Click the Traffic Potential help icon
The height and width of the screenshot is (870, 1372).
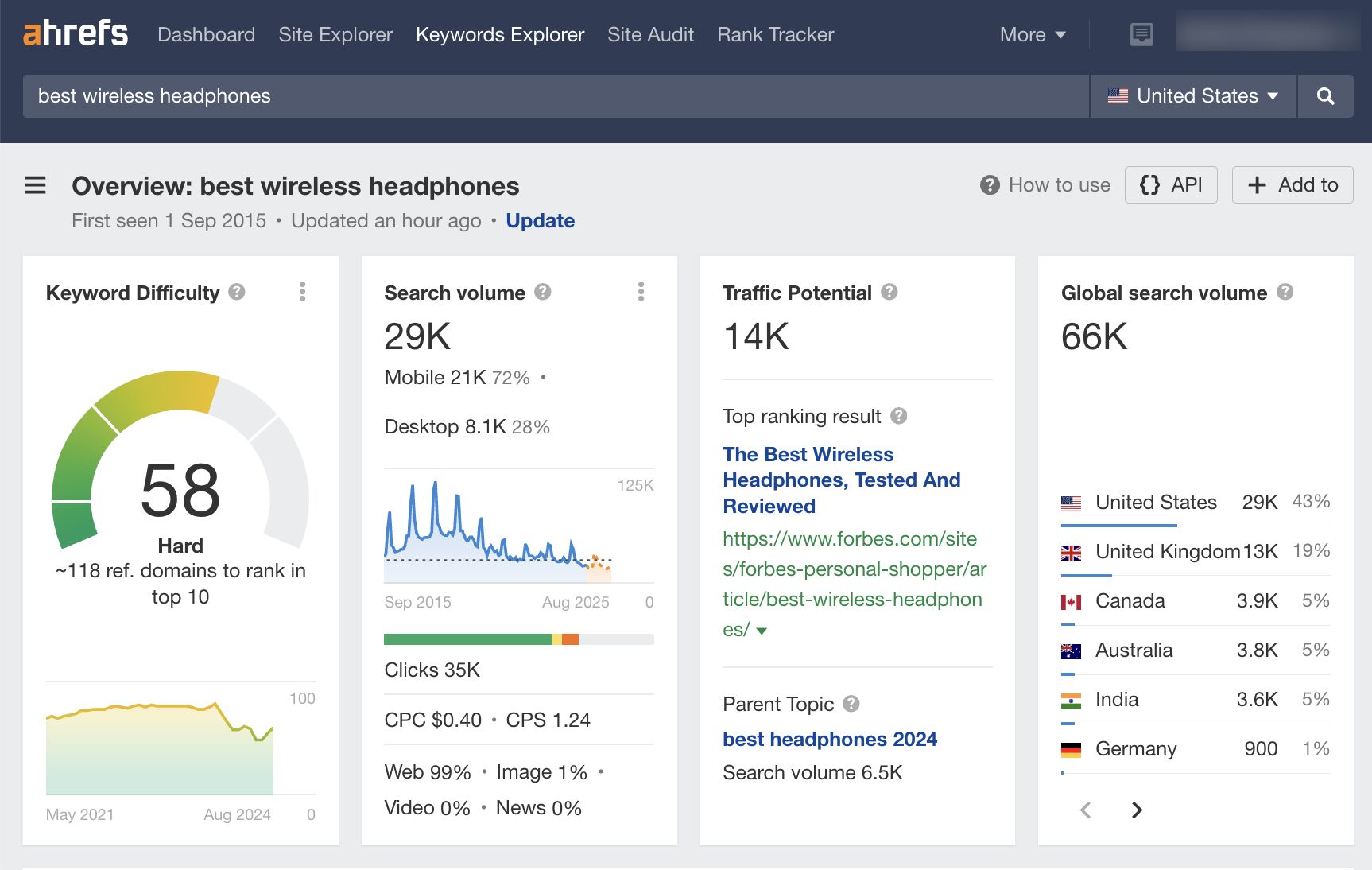coord(889,293)
